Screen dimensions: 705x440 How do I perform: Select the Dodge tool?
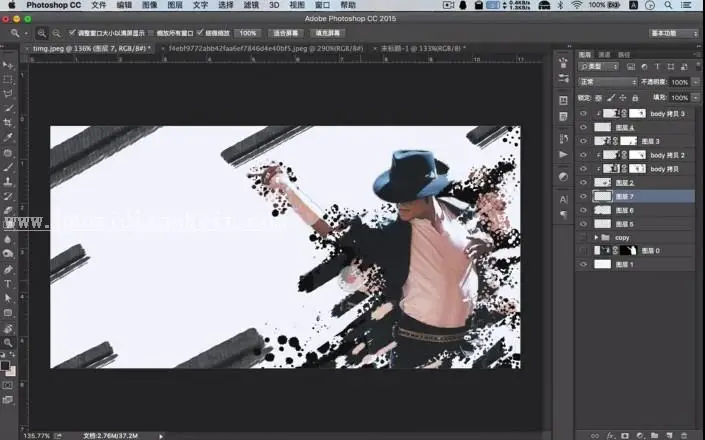click(x=8, y=254)
